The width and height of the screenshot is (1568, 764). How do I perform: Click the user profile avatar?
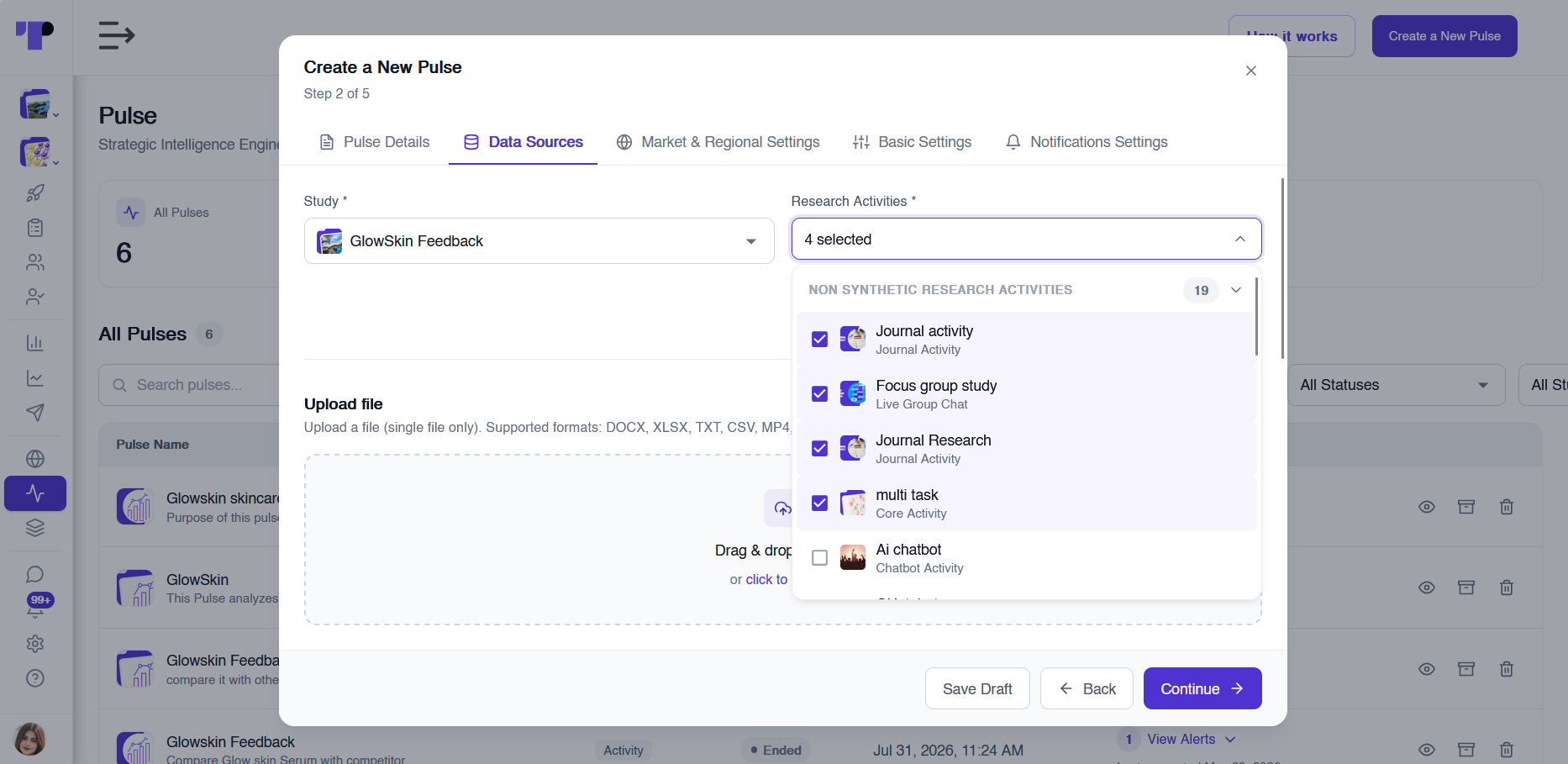(x=30, y=740)
